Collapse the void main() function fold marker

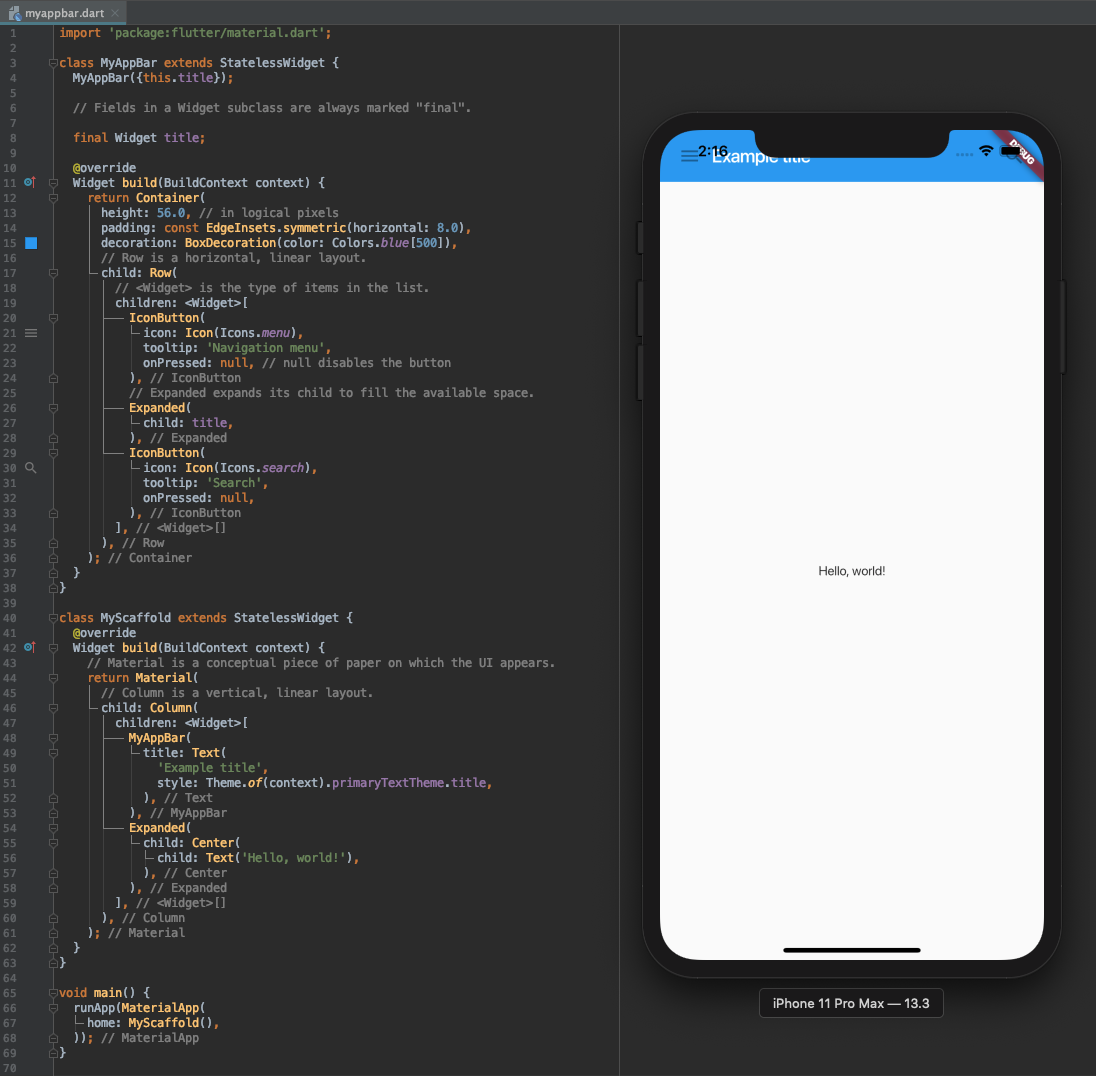pos(53,993)
